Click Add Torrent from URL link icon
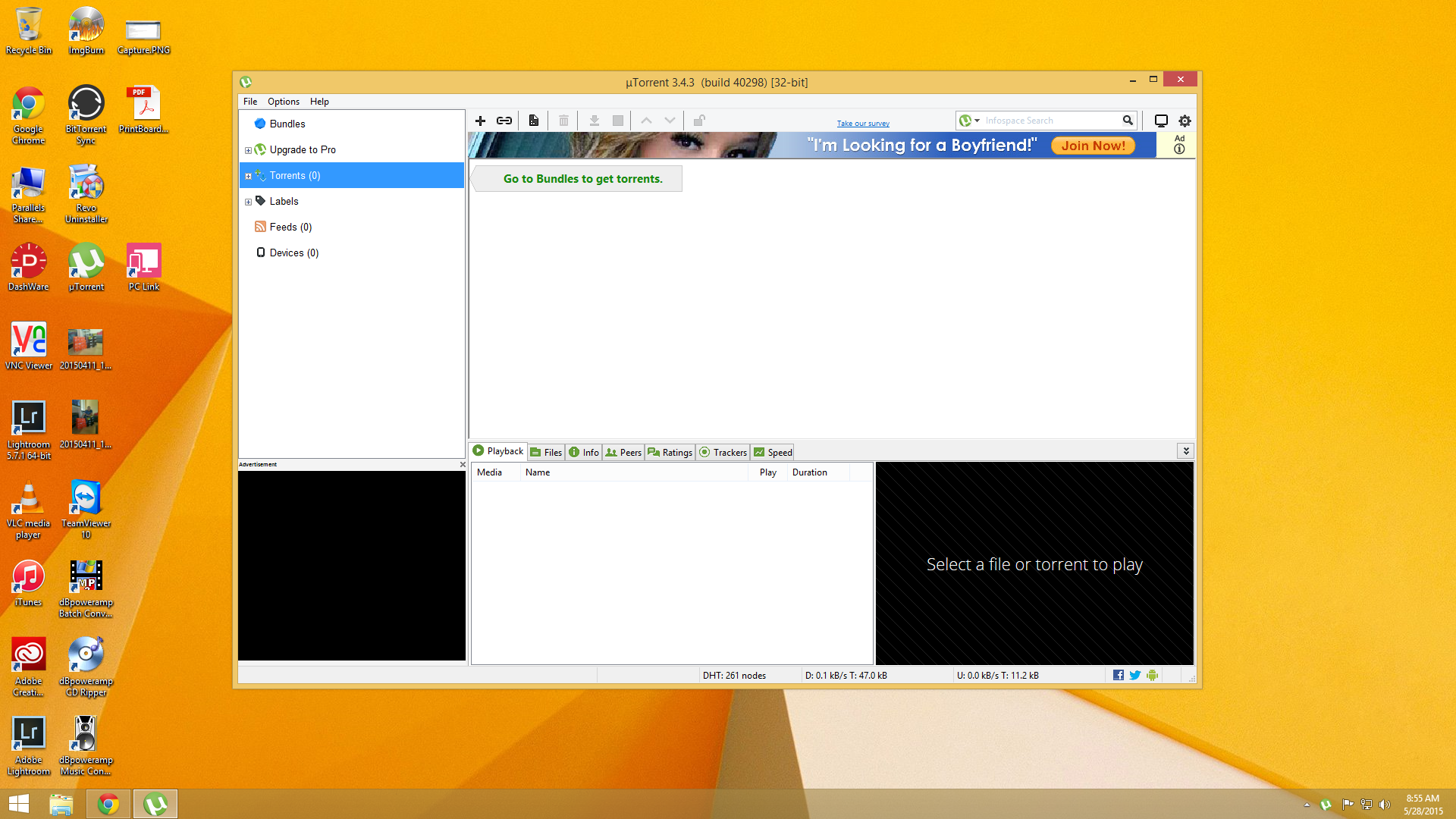Viewport: 1456px width, 819px height. (504, 121)
